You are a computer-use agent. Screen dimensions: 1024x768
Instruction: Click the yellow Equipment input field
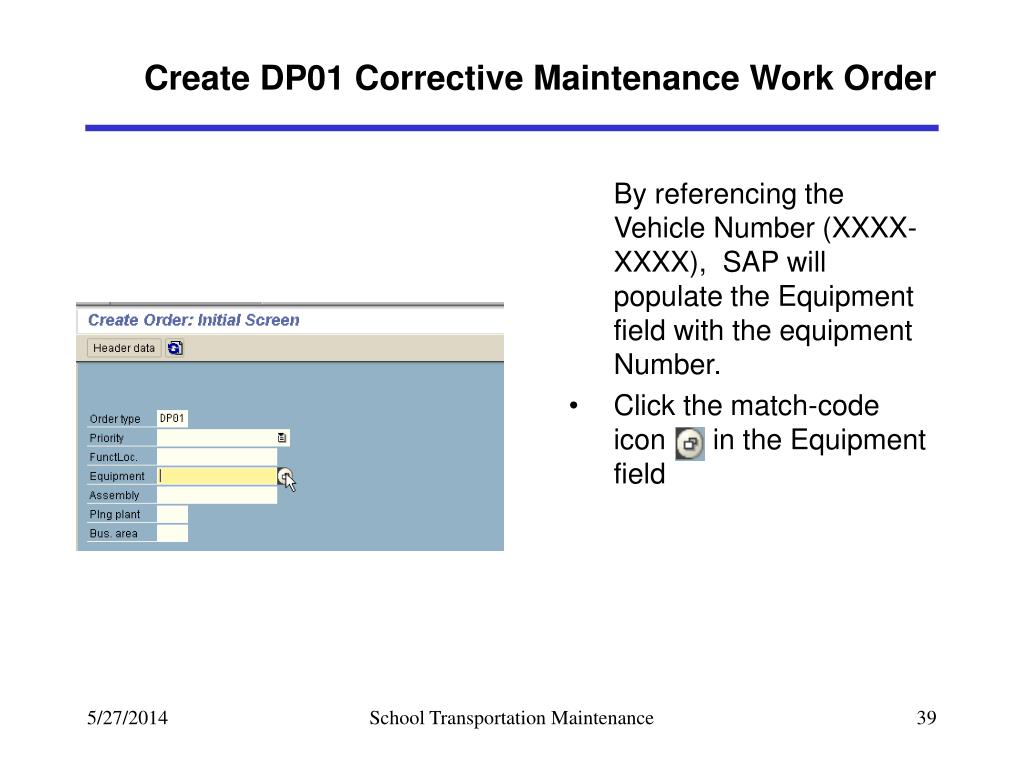217,476
